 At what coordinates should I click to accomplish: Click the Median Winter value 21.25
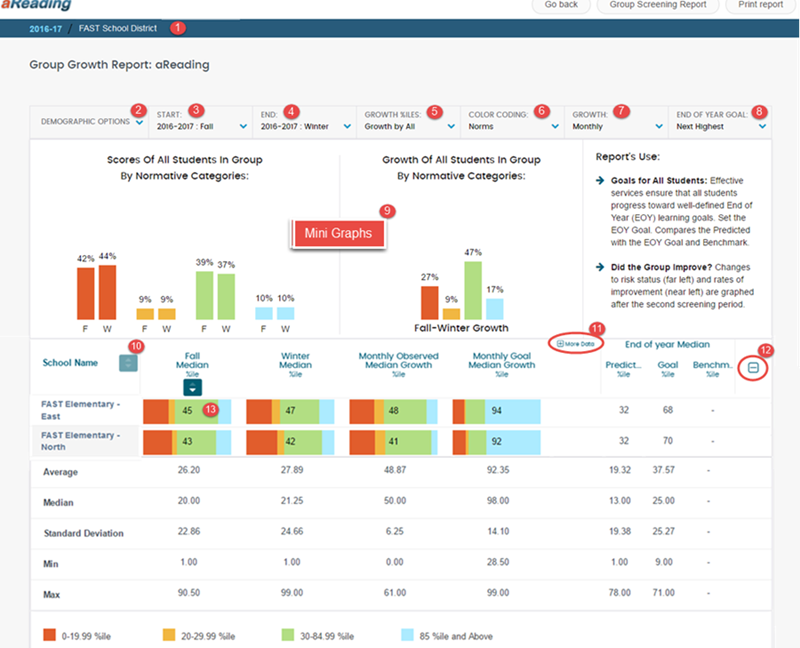click(292, 501)
